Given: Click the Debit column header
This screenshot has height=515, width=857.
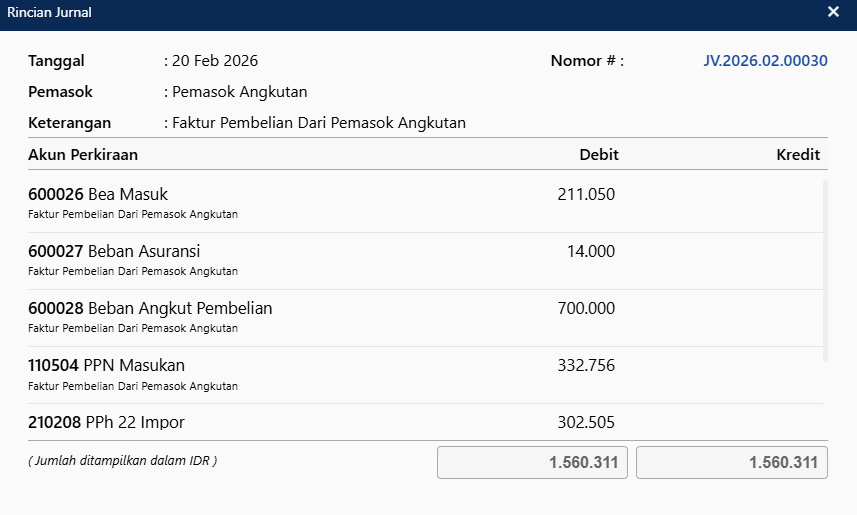Looking at the screenshot, I should click(599, 155).
